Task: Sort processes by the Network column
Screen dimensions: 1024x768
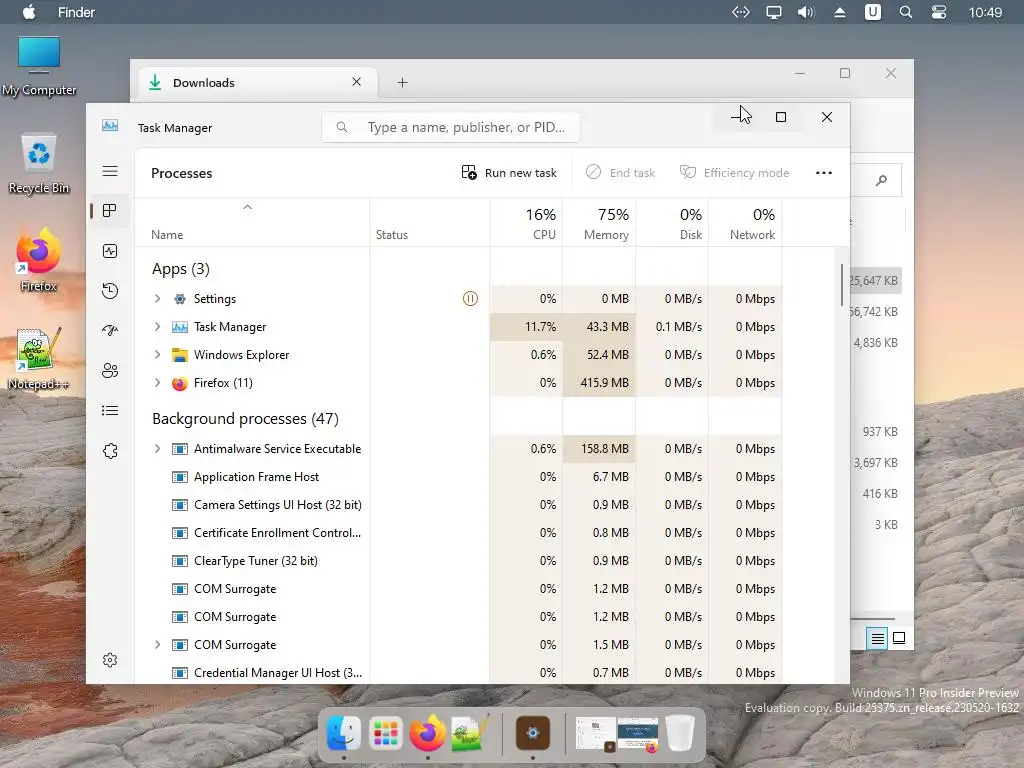Action: tap(746, 223)
